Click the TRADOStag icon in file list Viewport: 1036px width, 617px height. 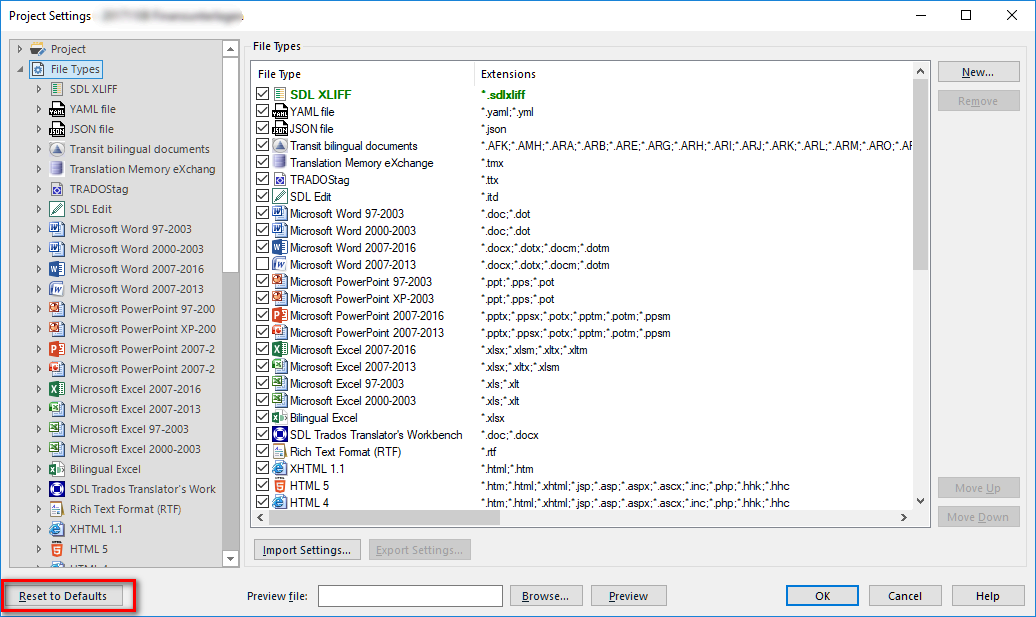click(x=280, y=180)
